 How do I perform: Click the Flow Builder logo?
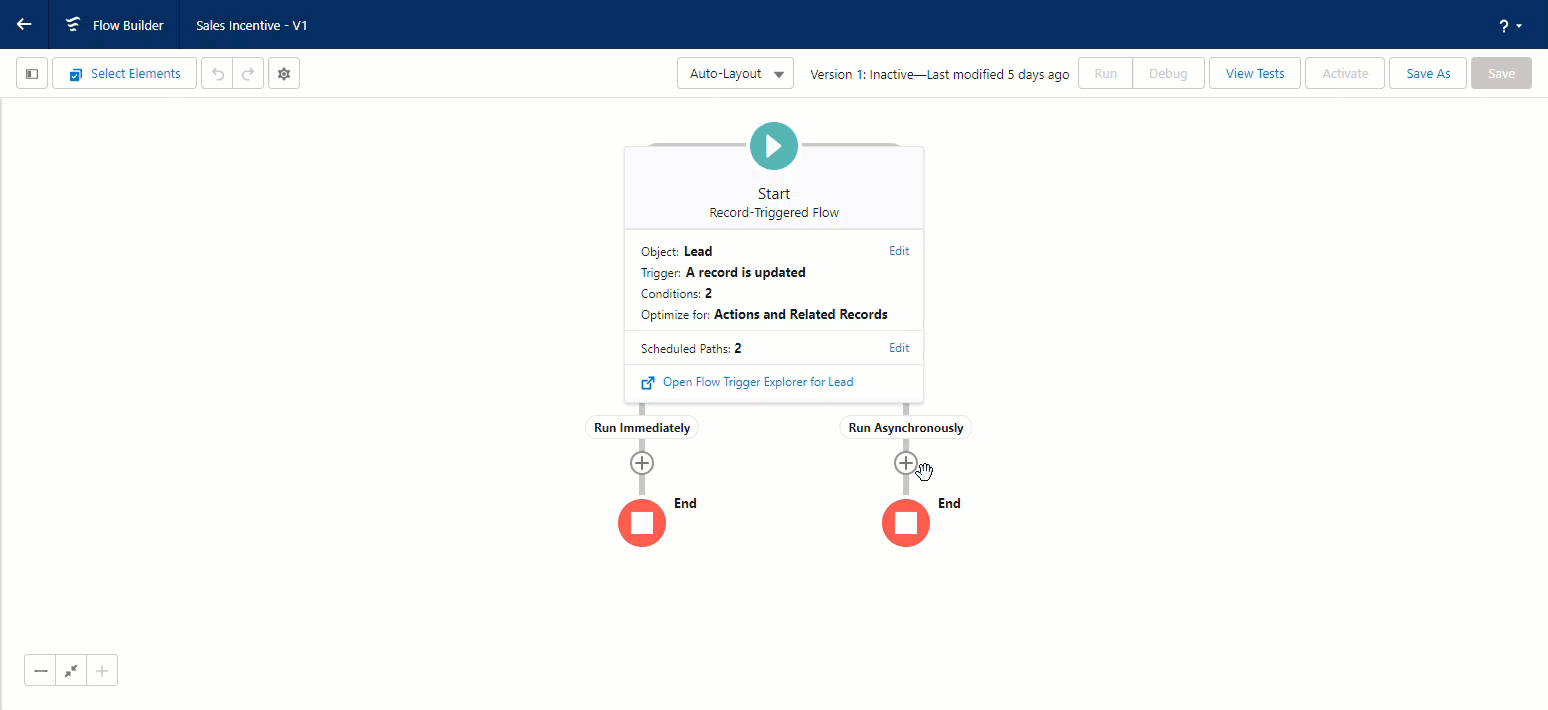pyautogui.click(x=71, y=25)
